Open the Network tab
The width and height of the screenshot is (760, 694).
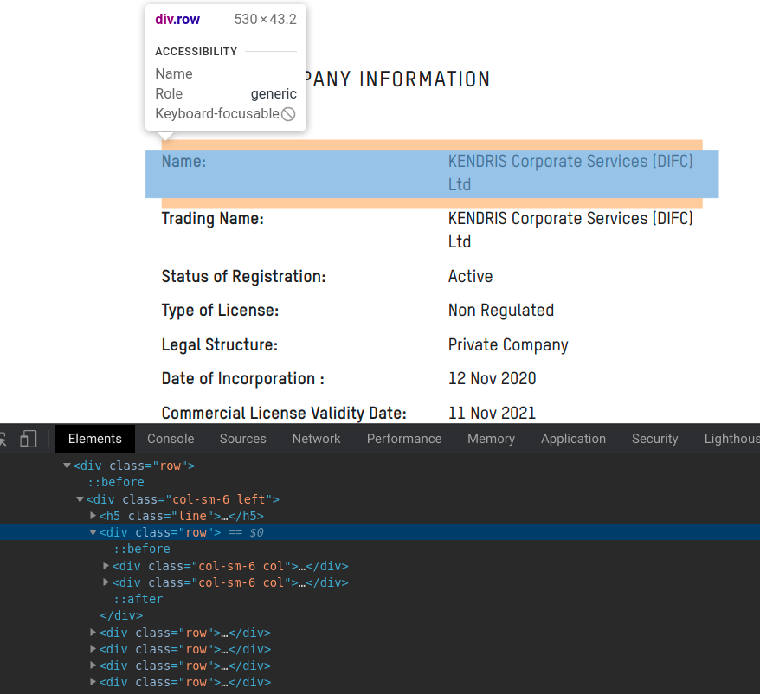[x=316, y=439]
